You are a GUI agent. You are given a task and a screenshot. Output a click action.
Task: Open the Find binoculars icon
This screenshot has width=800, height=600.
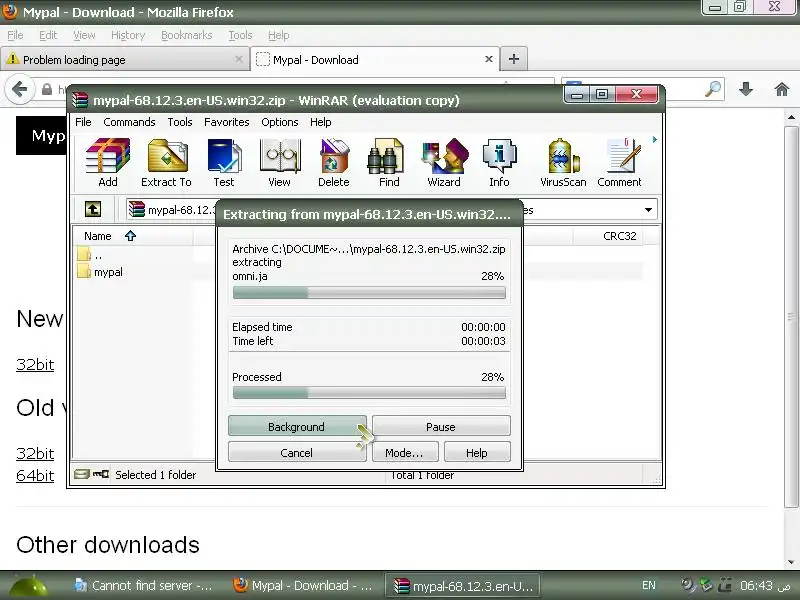point(389,163)
